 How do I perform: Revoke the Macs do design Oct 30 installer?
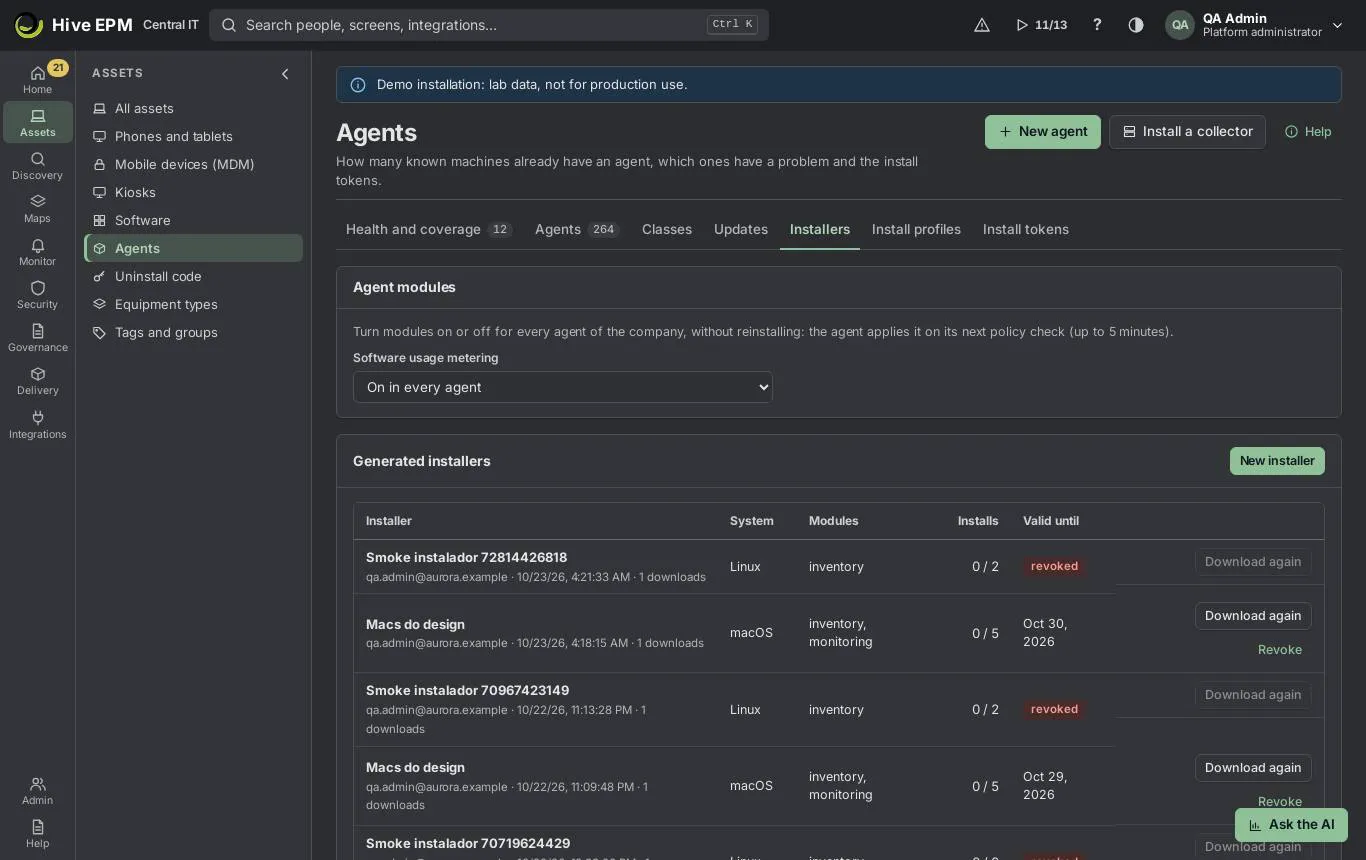pos(1280,650)
